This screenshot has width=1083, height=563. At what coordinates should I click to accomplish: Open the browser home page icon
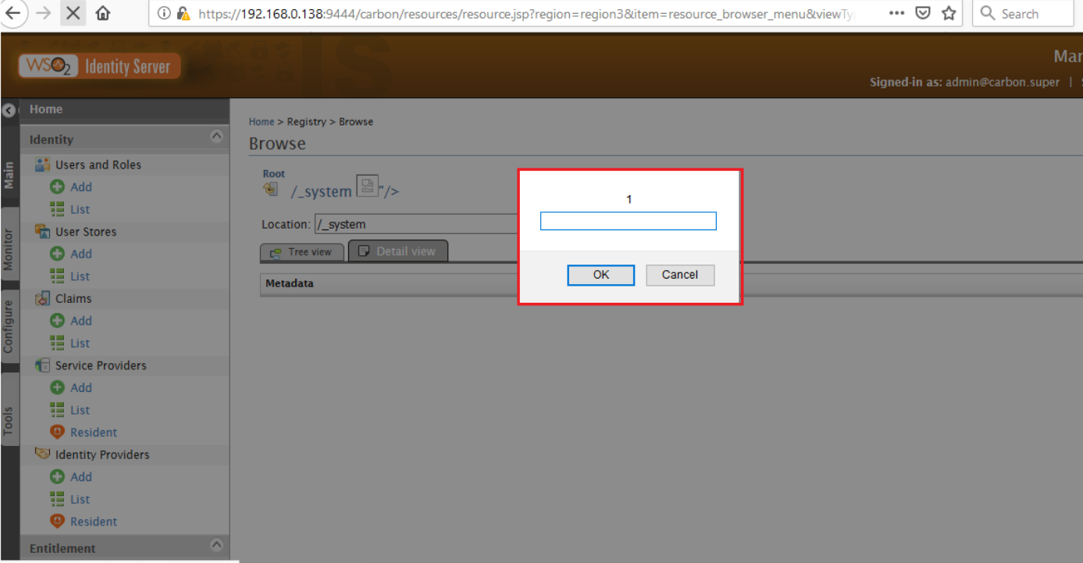[103, 13]
